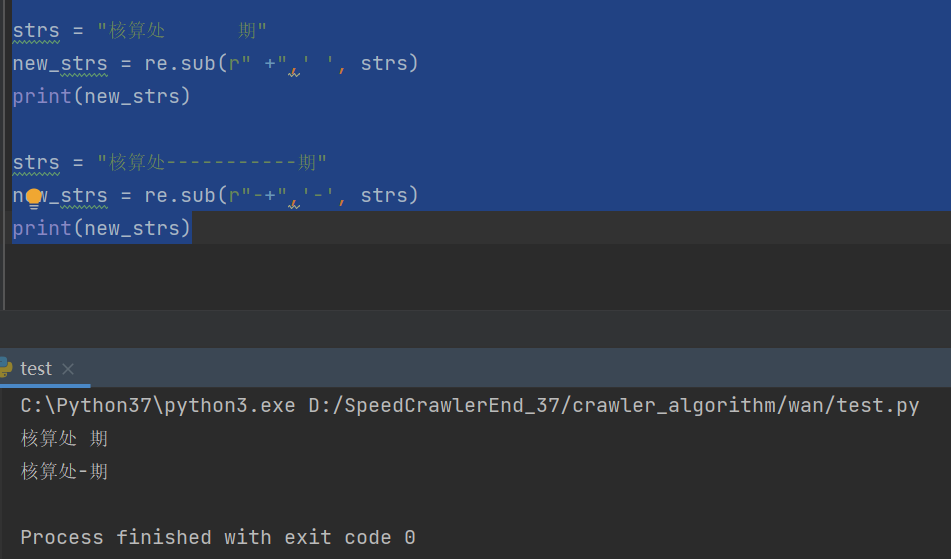Open the test.py file path link
Viewport: 951px width, 559px height.
coord(614,405)
